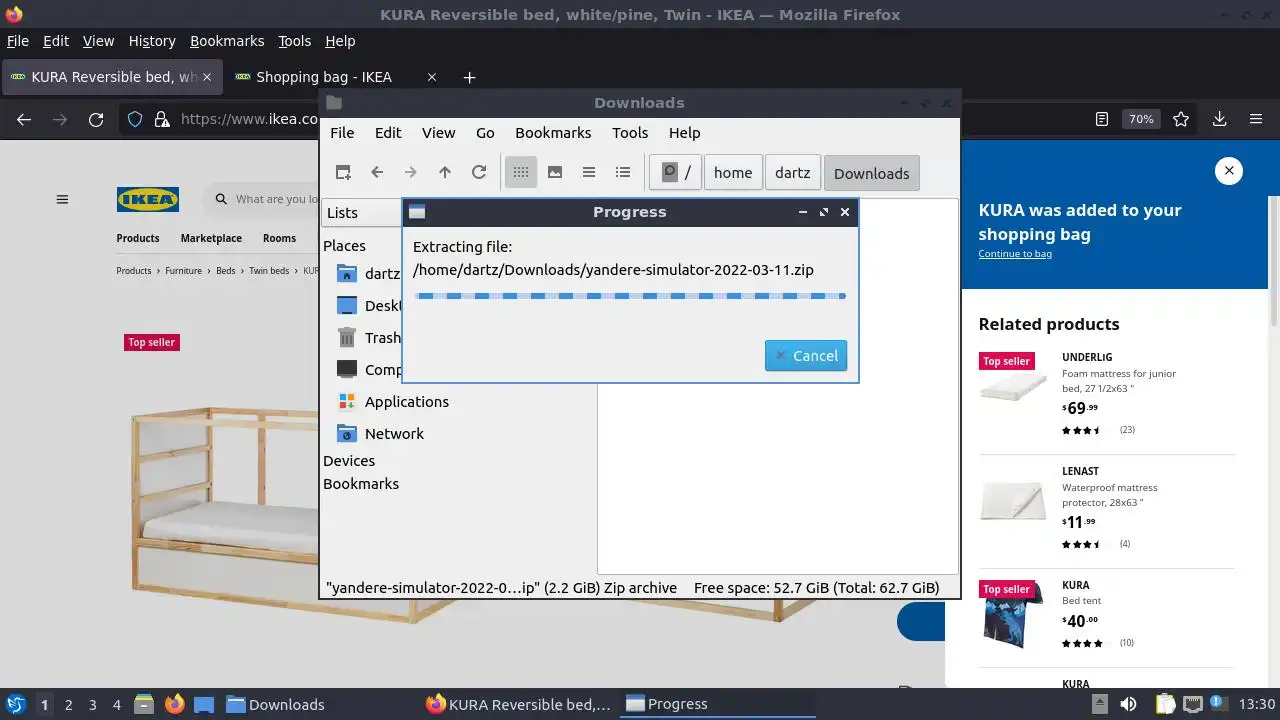Open LENAST mattress protector product
Viewport: 1280px width, 720px height.
[x=1106, y=508]
